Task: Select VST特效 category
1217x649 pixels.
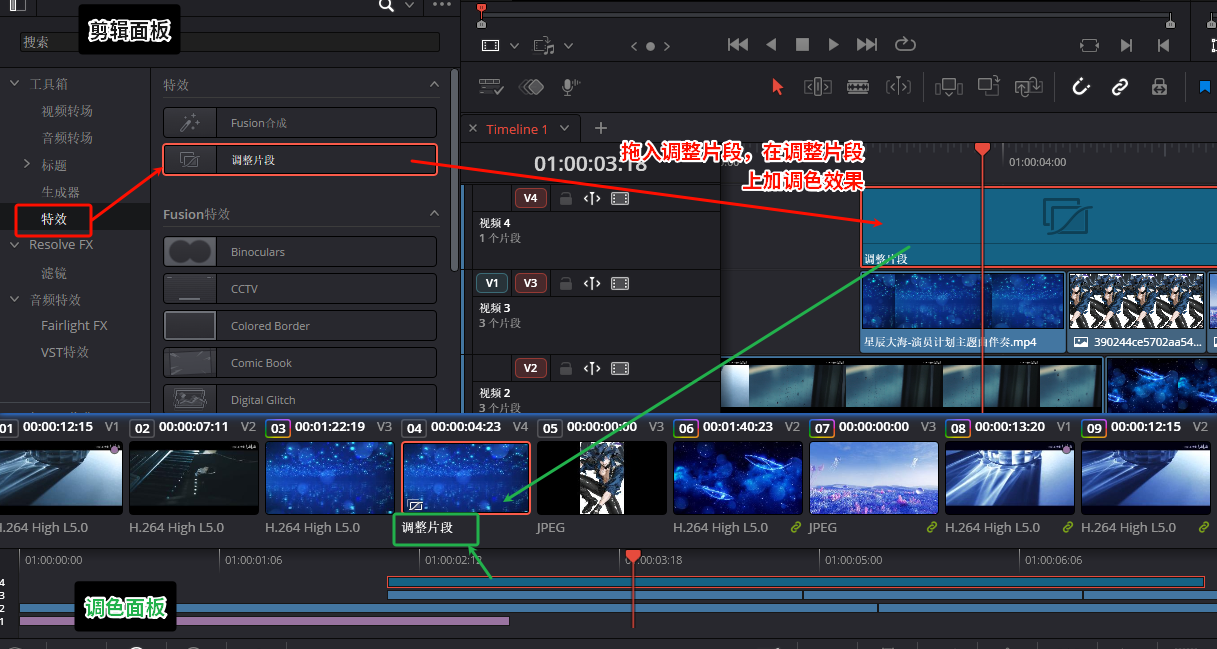Action: click(65, 352)
